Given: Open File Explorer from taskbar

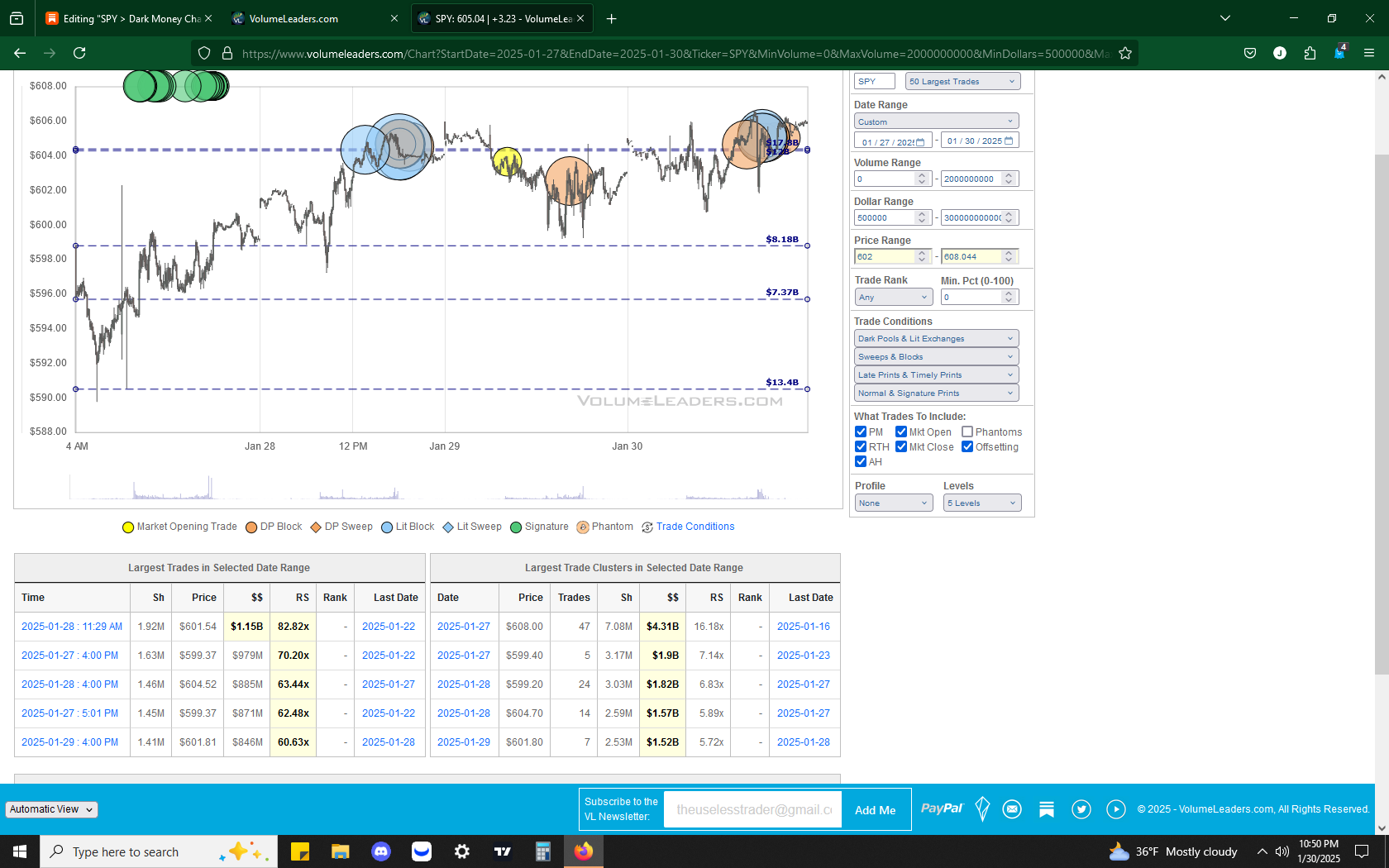Looking at the screenshot, I should [341, 851].
